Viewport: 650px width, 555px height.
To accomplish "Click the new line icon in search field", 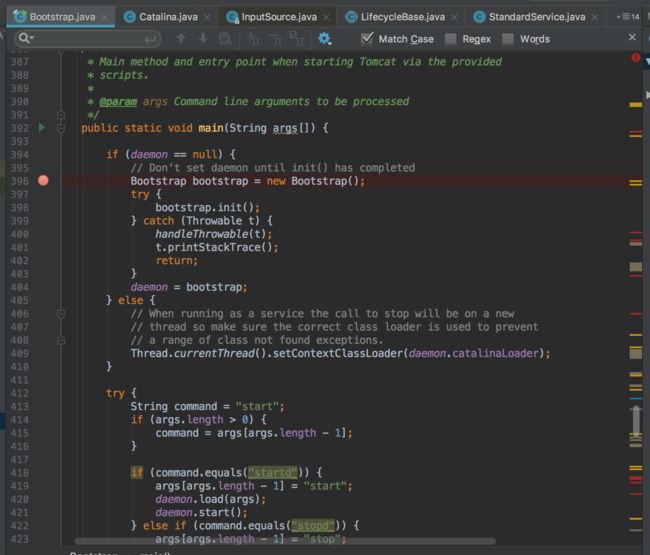I will 151,39.
